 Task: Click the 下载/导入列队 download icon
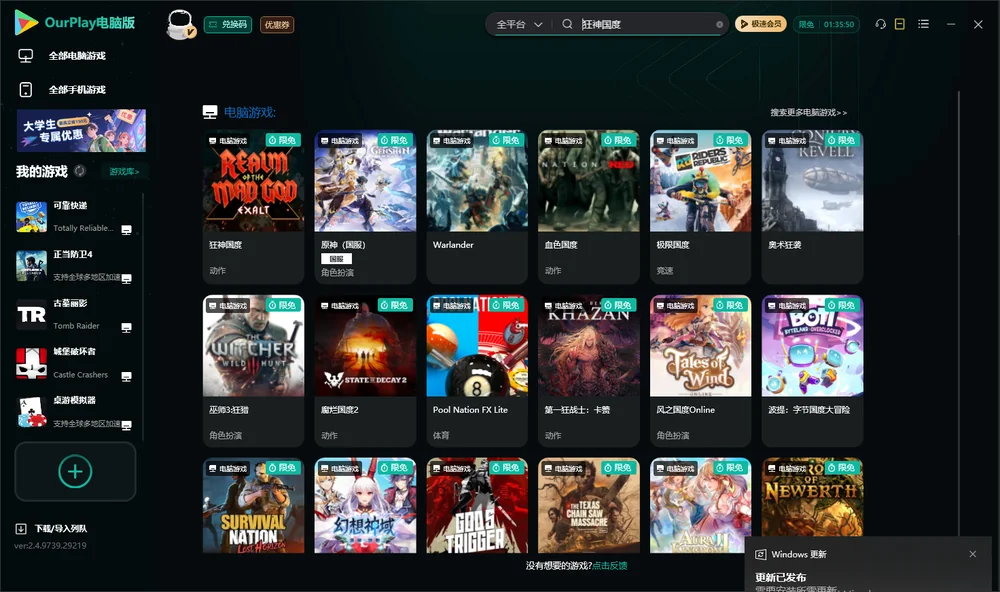point(21,528)
